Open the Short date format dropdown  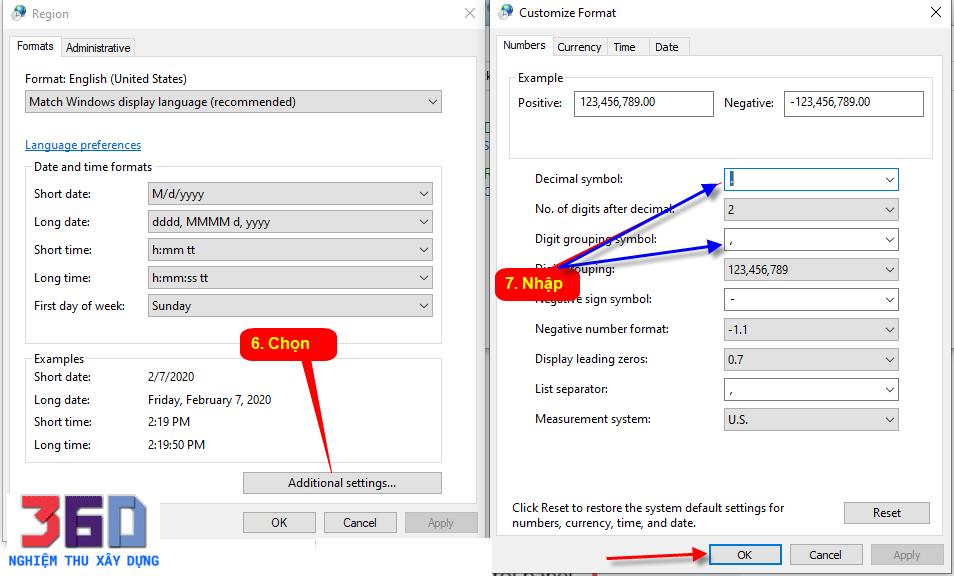(424, 194)
